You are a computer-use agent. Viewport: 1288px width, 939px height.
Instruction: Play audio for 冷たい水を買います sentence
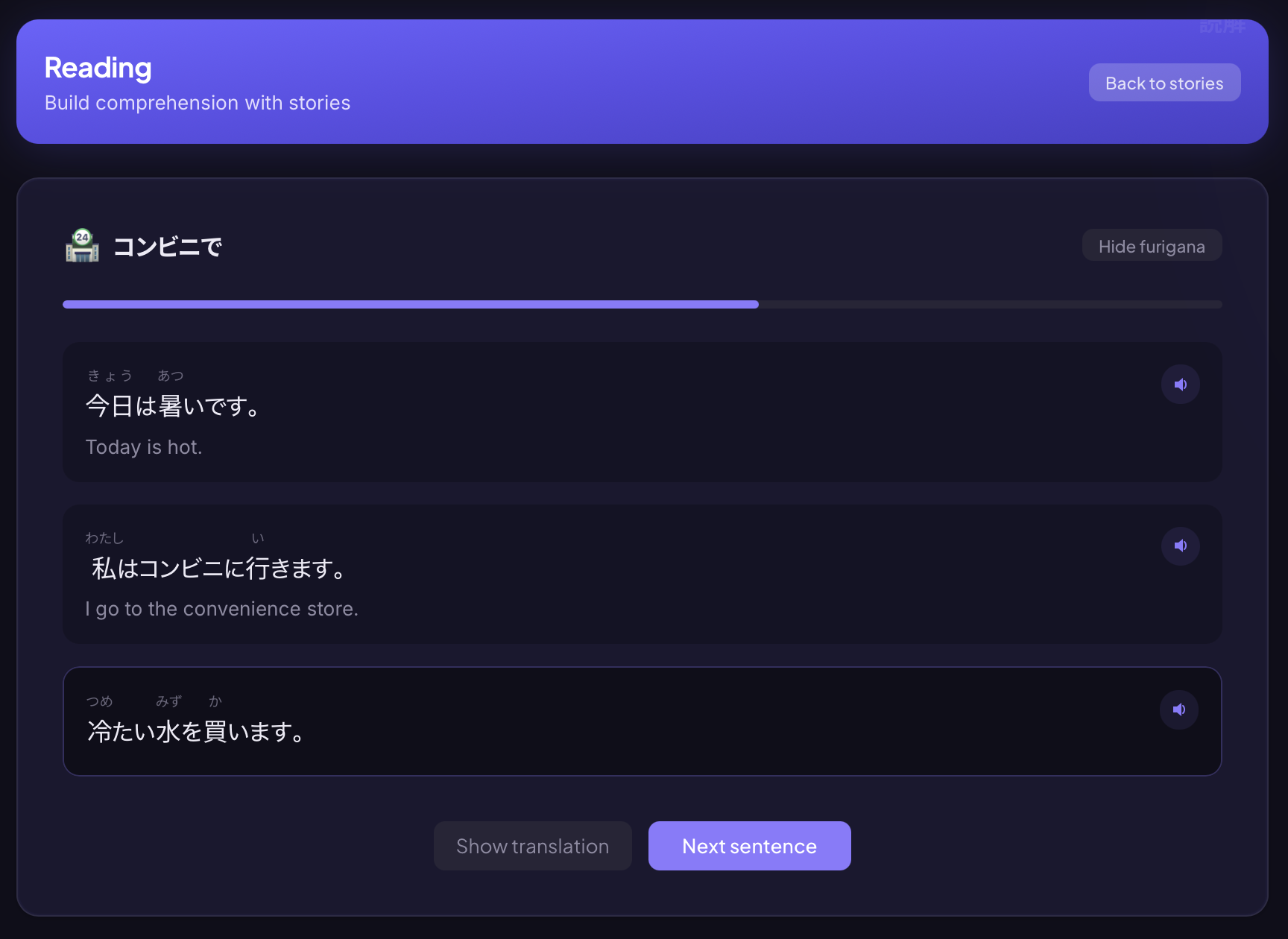coord(1178,709)
